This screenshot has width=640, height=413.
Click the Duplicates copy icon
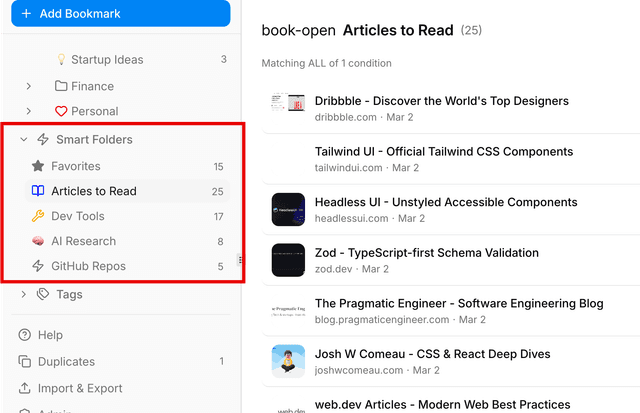tap(24, 362)
